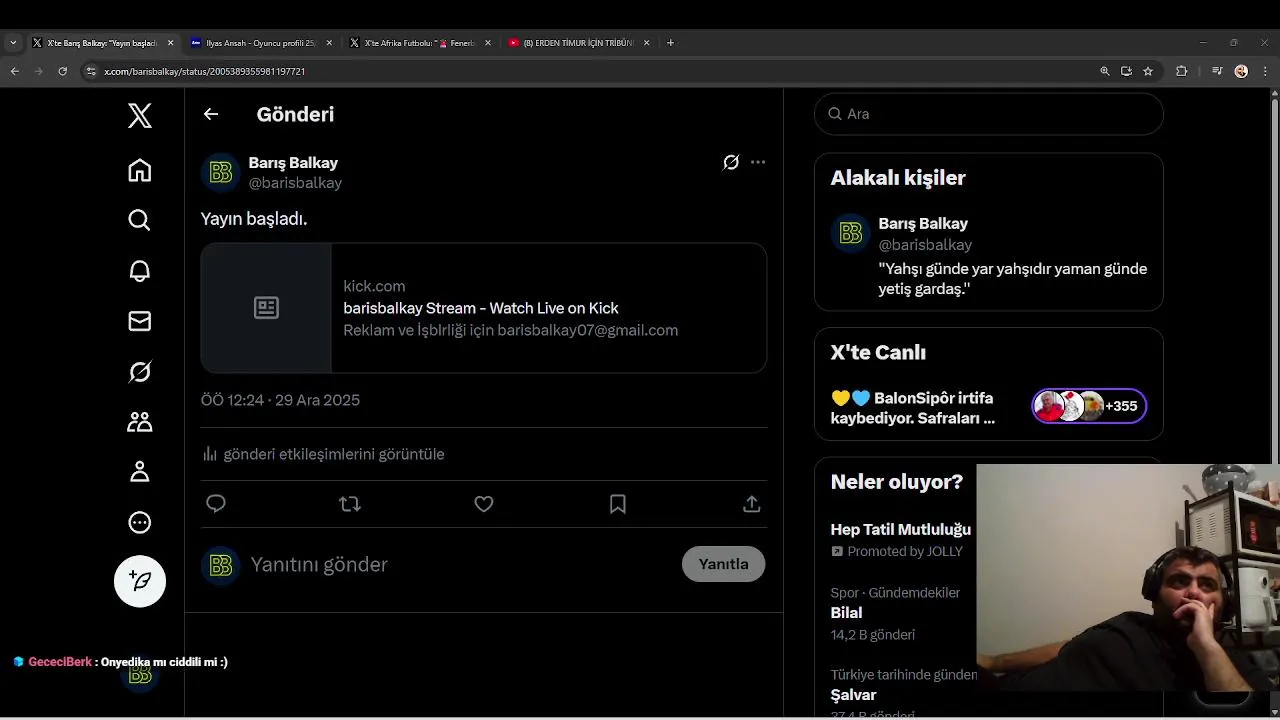
Task: Open Chrome profile avatar
Action: click(x=1241, y=71)
